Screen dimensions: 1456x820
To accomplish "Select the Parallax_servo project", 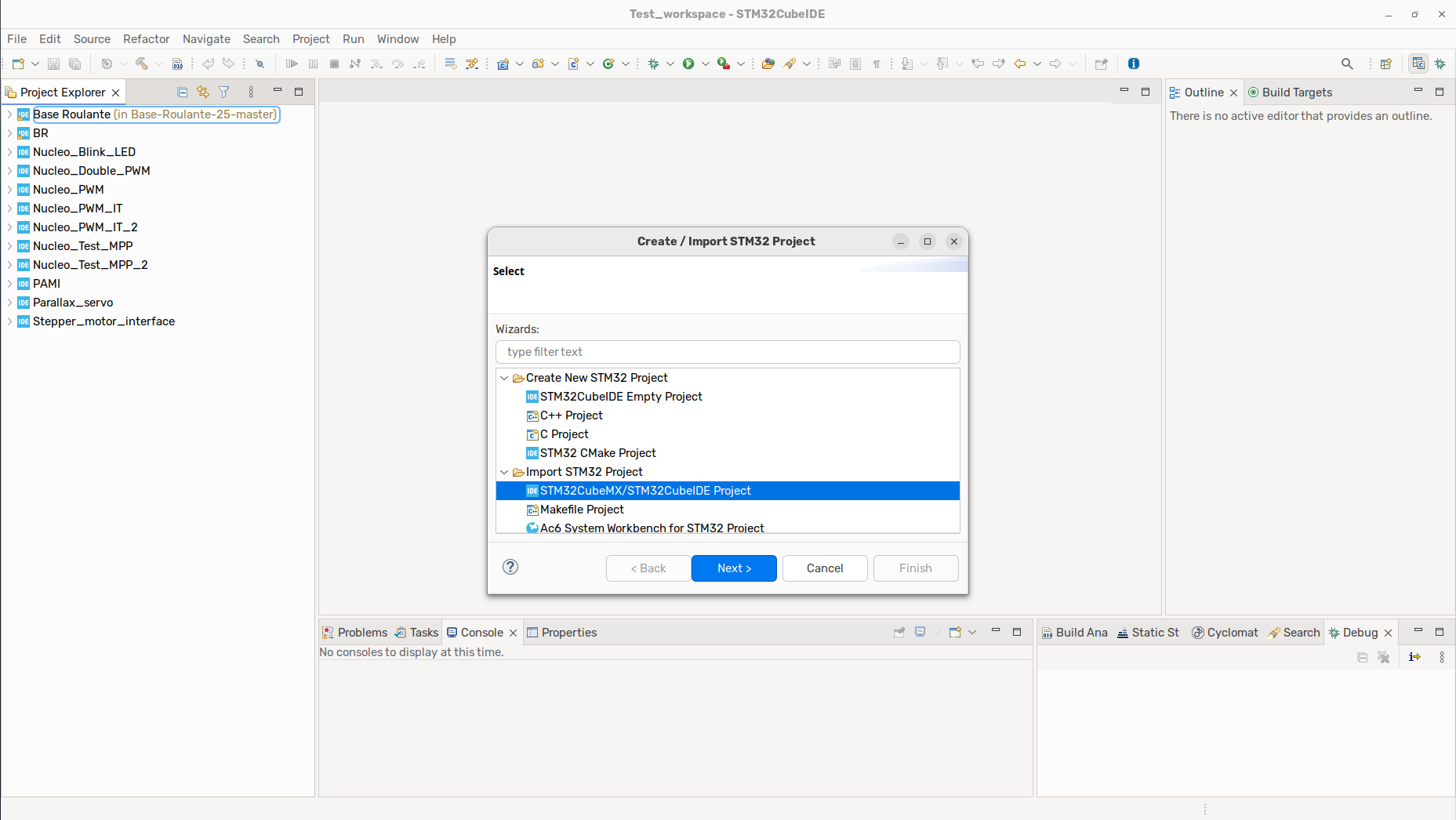I will click(x=73, y=303).
